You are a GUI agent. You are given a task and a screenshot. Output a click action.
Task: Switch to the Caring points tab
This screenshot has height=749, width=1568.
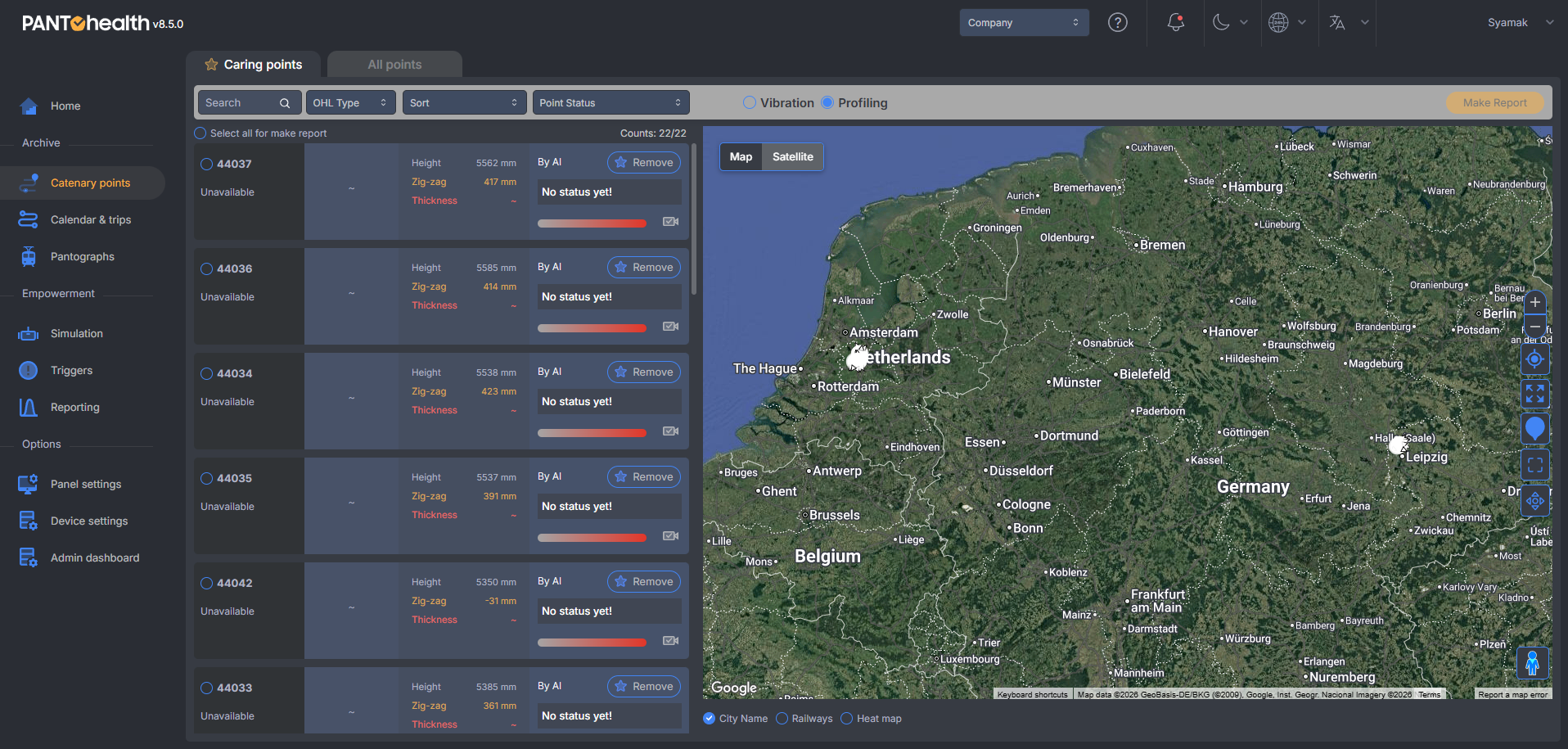(254, 65)
